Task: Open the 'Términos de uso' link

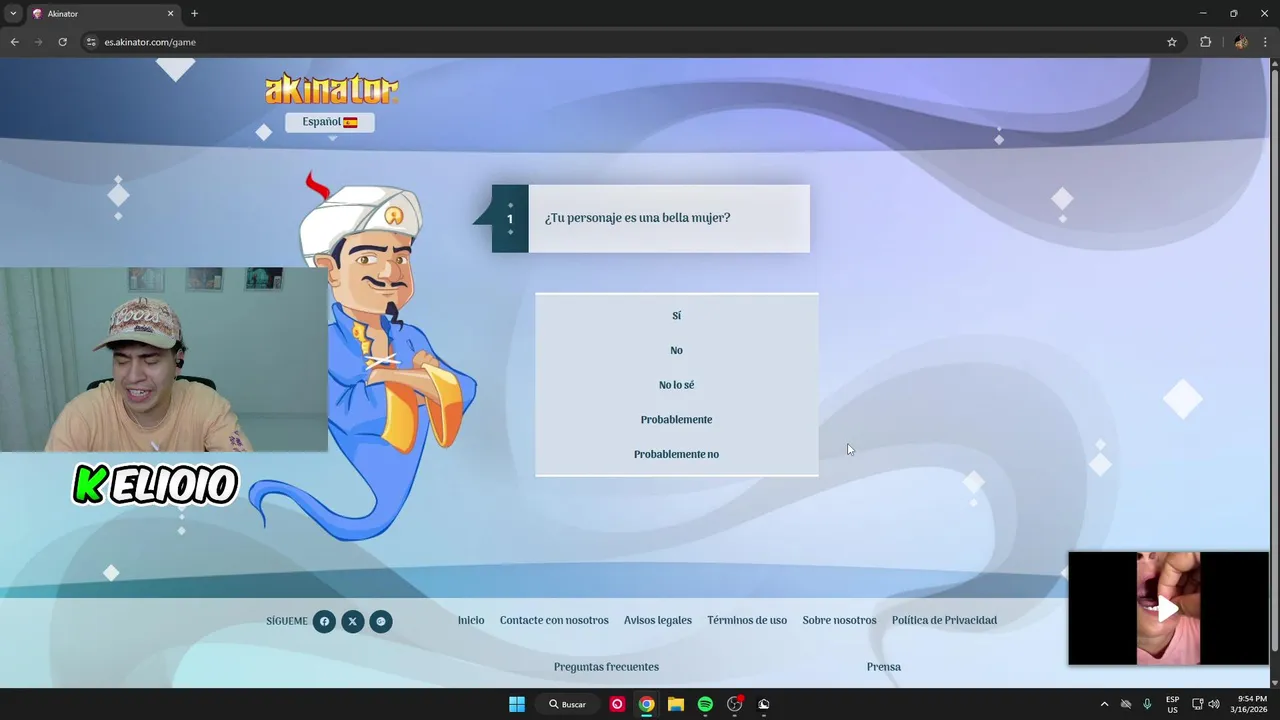Action: tap(747, 620)
